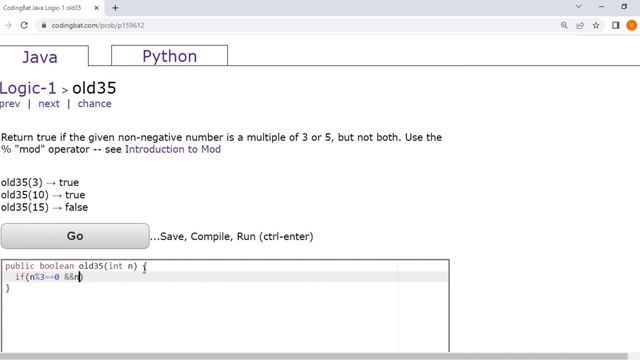
Task: Click the public boolean old35 code line
Action: 76,266
